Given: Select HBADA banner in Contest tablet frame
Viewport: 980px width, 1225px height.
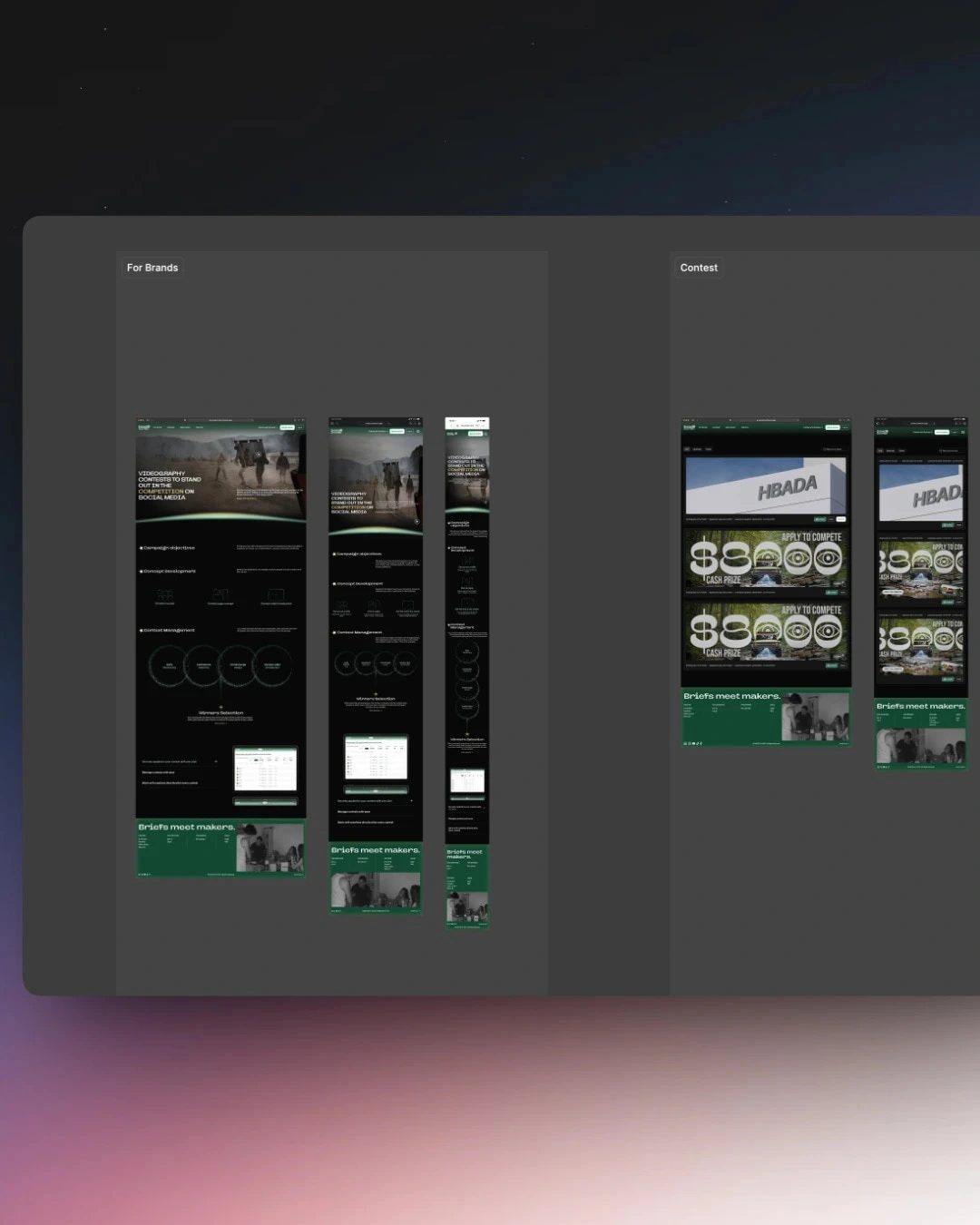Looking at the screenshot, I should pyautogui.click(x=921, y=492).
